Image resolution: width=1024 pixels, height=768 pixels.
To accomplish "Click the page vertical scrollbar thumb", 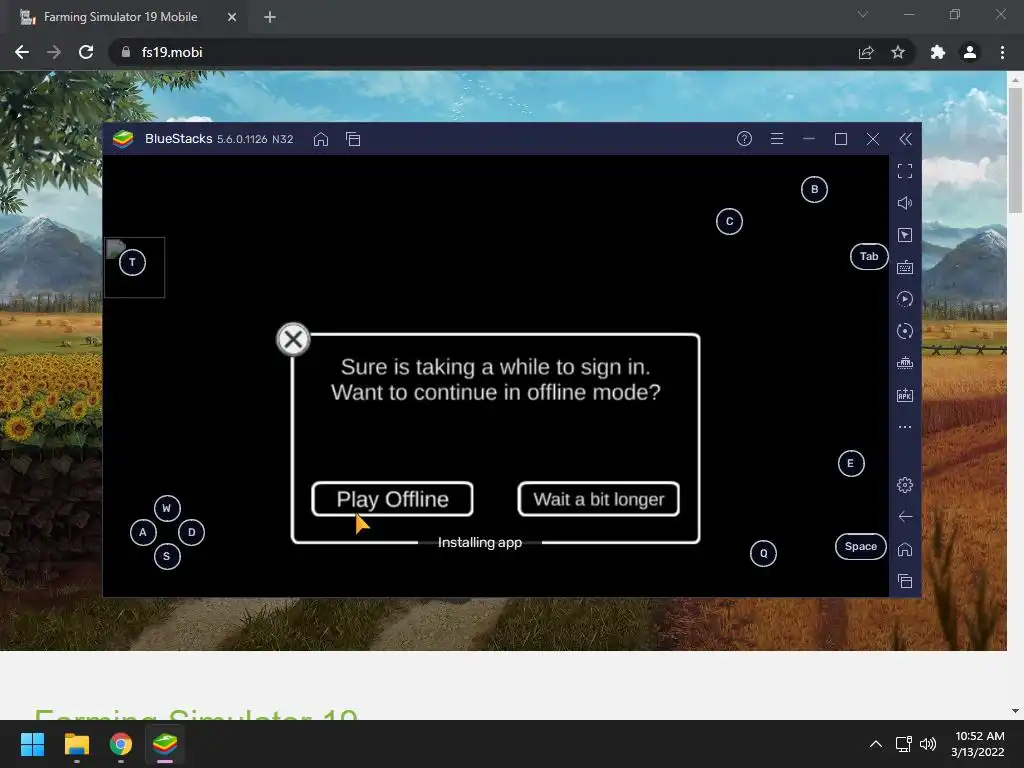I will [1015, 149].
